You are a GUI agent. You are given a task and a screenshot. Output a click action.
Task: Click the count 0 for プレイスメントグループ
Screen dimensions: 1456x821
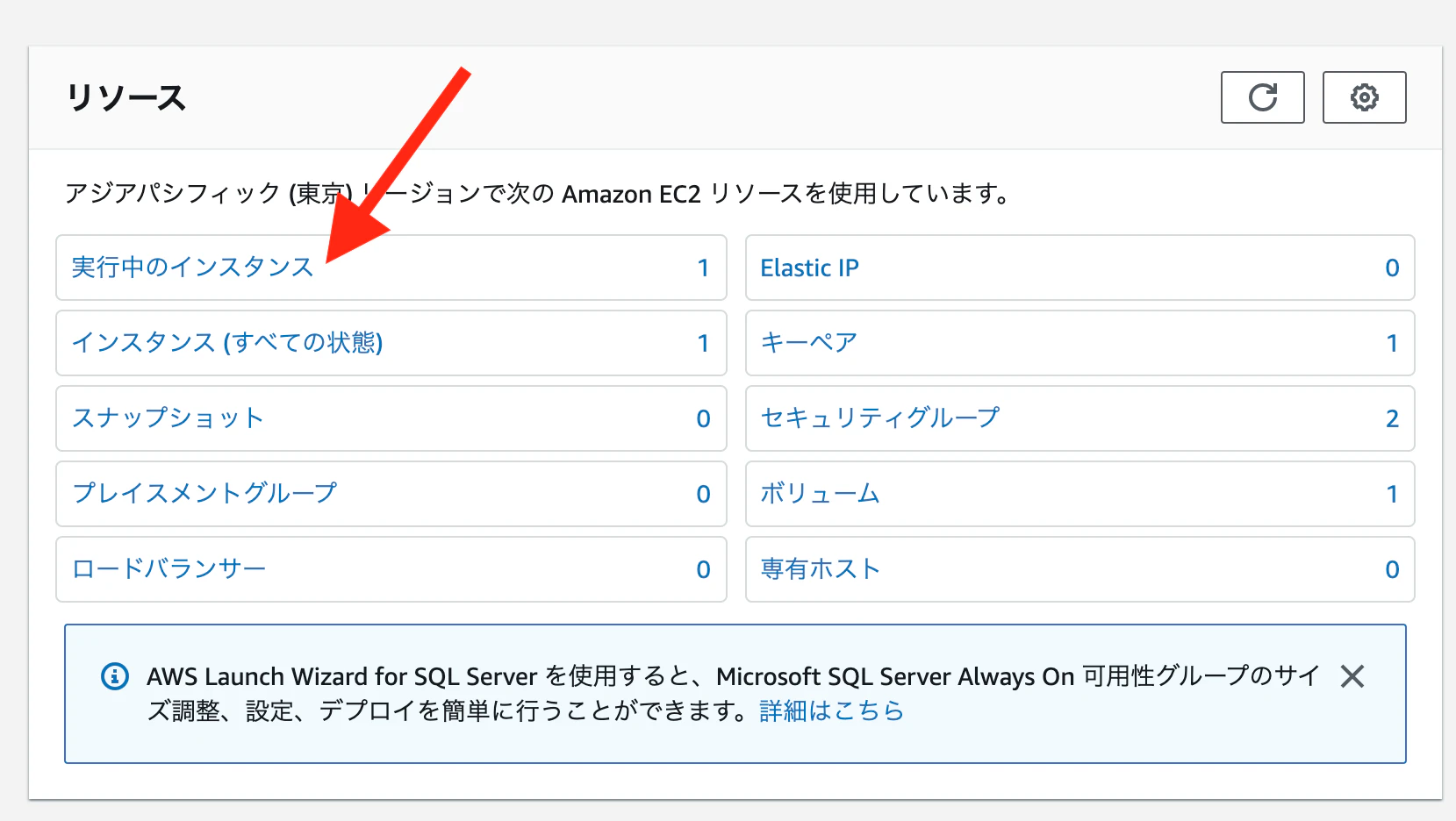tap(703, 494)
